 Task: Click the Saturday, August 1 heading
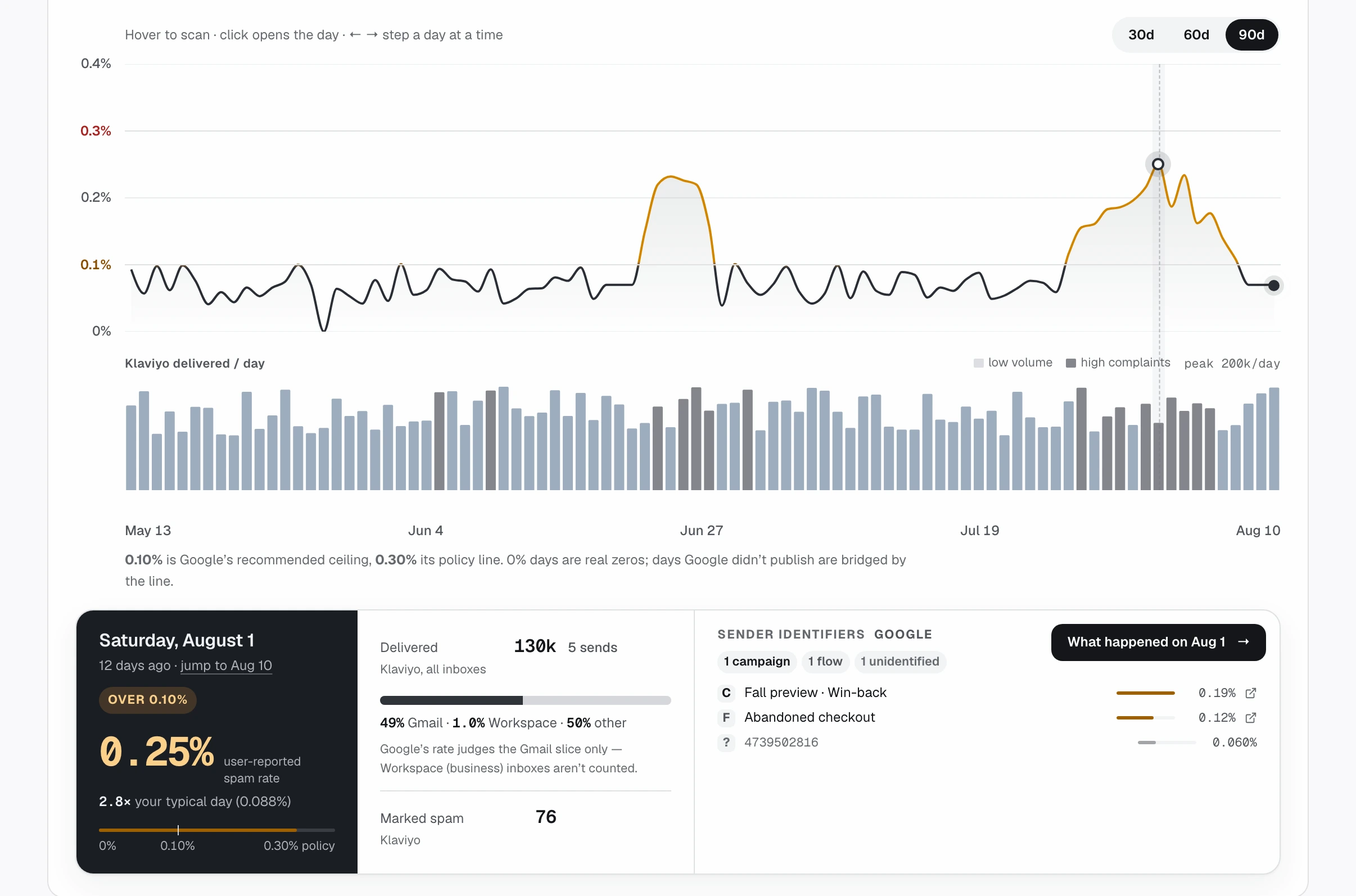click(x=177, y=641)
